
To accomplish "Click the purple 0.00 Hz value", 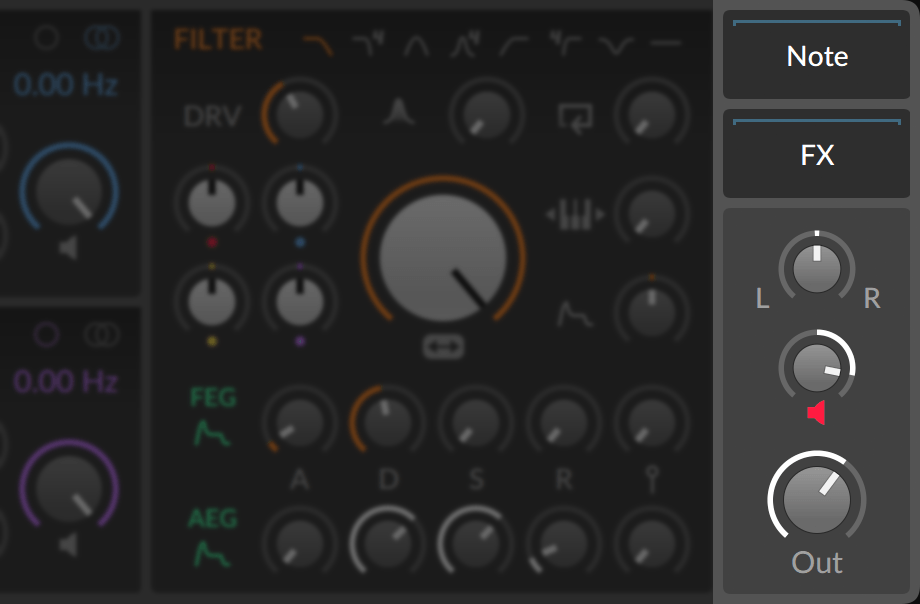I will point(66,382).
